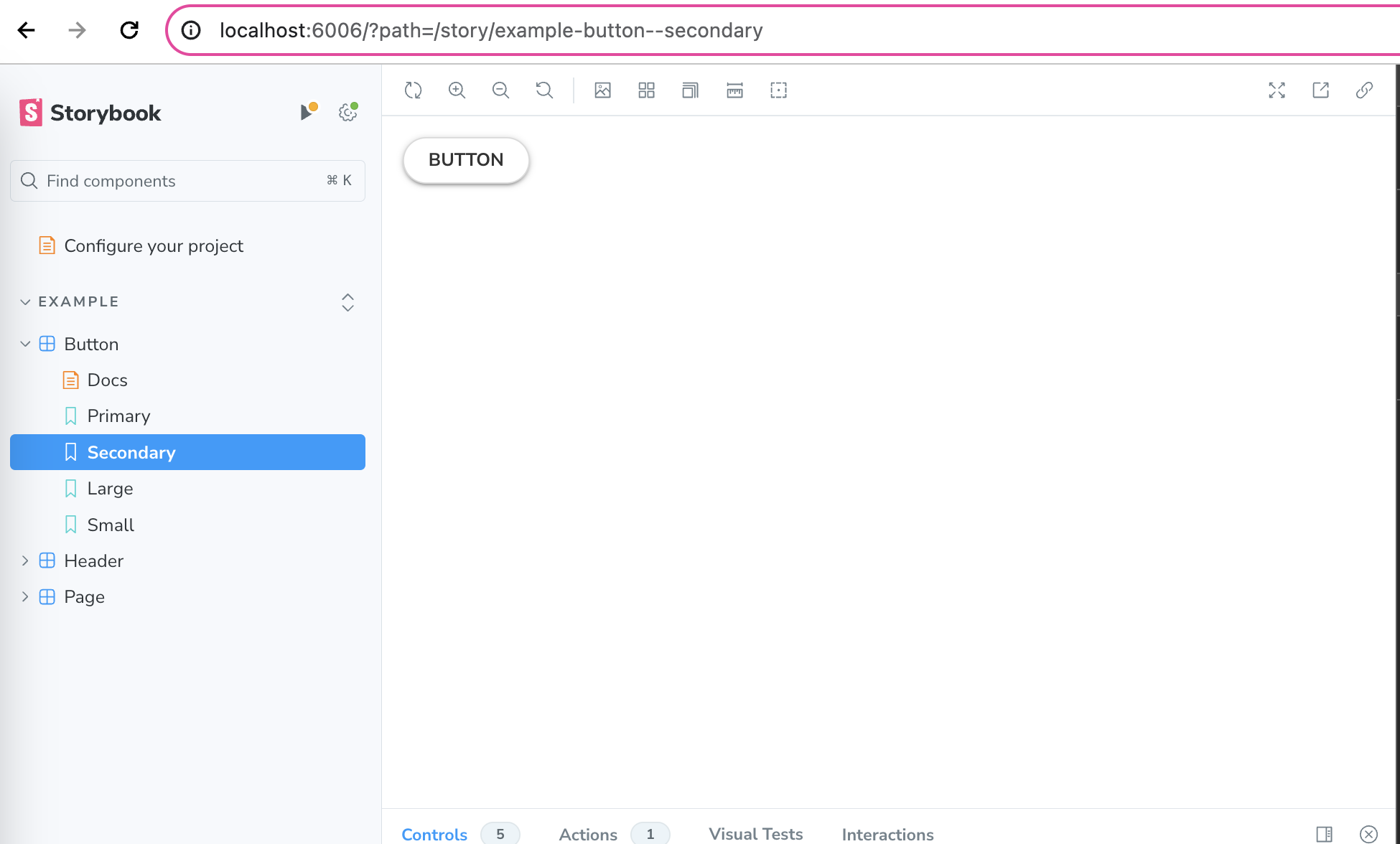
Task: Open the backgrounds changer icon
Action: 602,90
